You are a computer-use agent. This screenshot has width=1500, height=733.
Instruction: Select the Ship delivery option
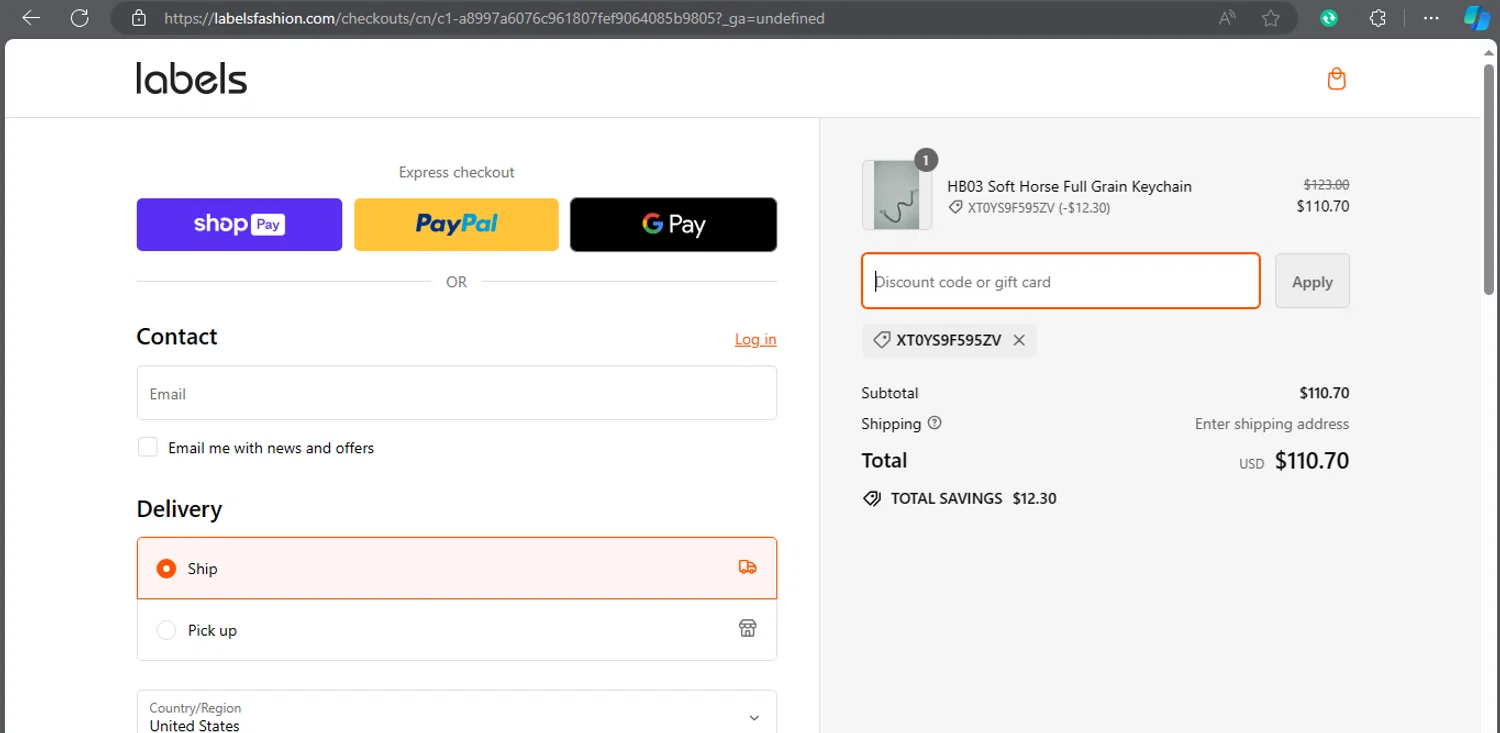click(x=167, y=569)
